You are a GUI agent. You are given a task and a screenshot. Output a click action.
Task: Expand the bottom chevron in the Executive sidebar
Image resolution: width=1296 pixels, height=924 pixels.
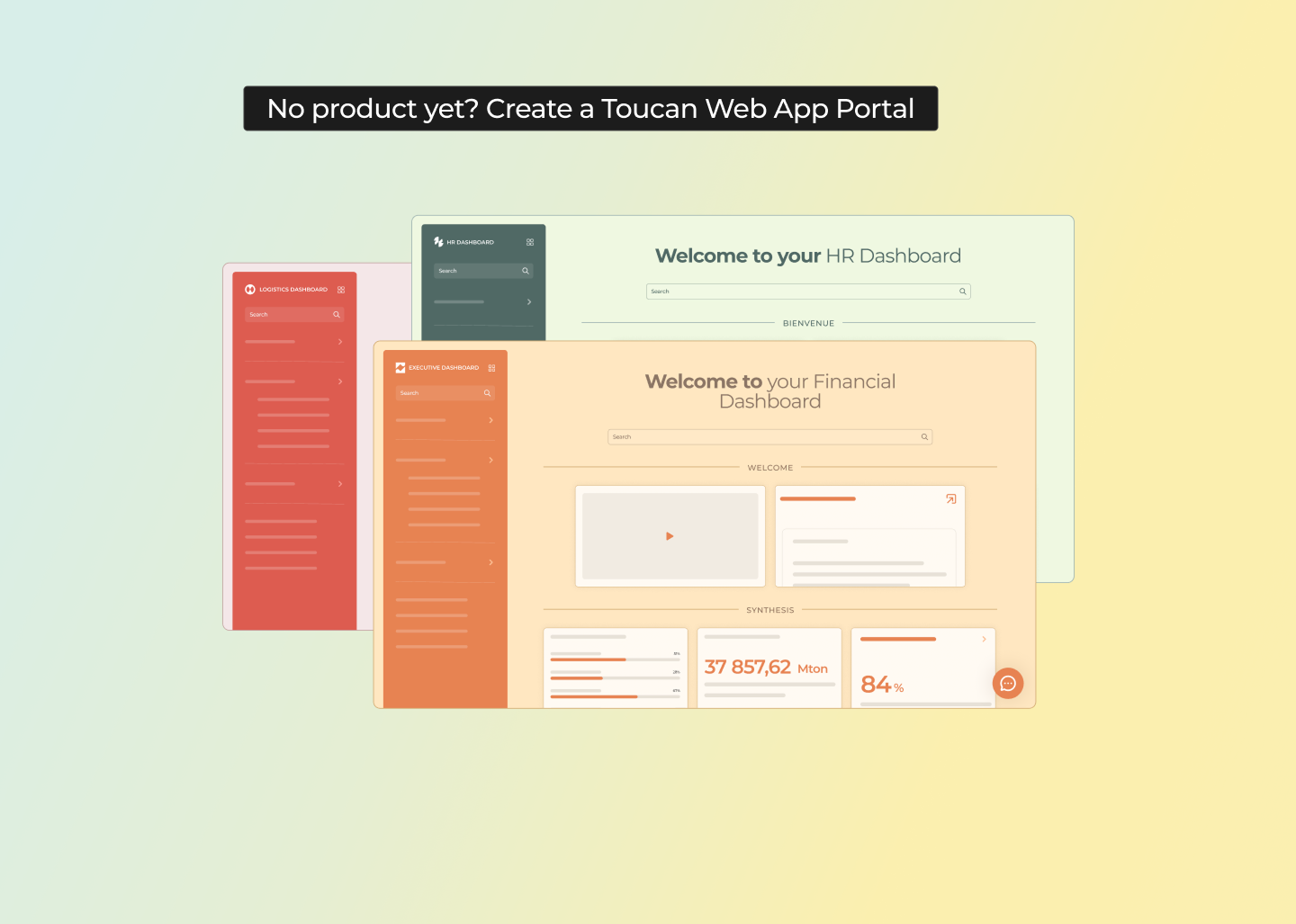click(490, 562)
